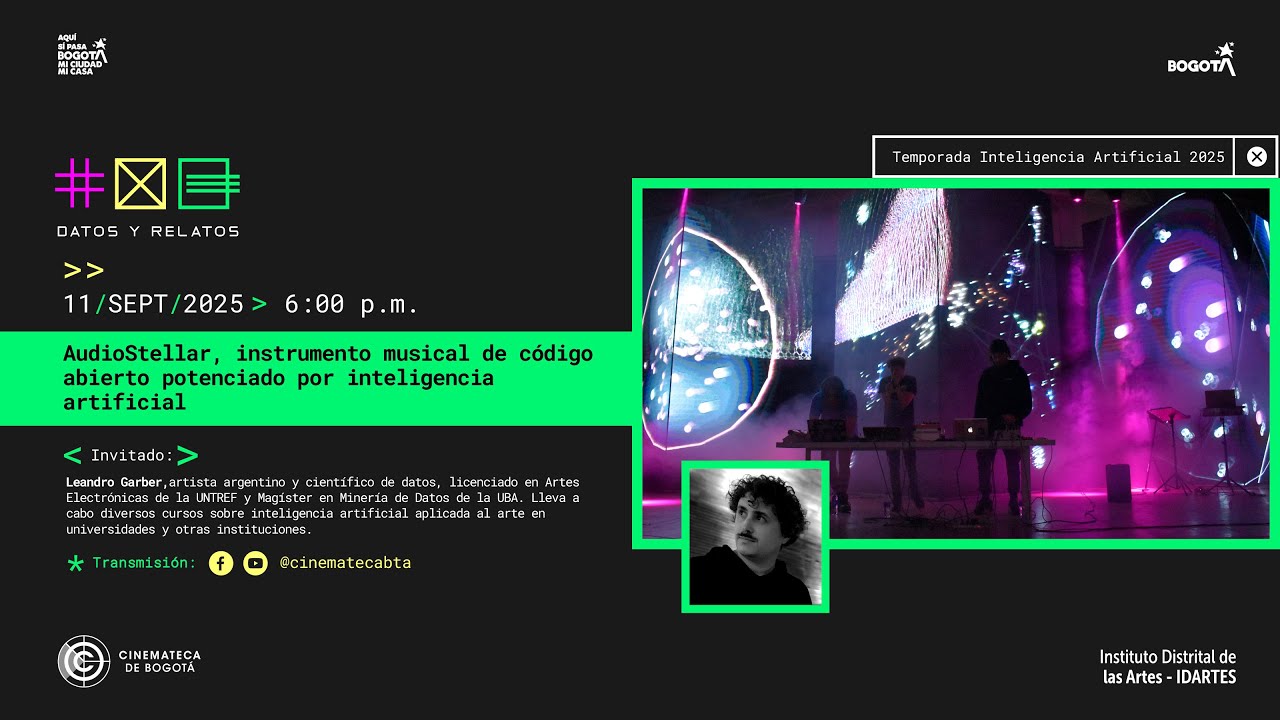This screenshot has height=720, width=1280.
Task: Toggle the green arrow before 6:00 p.m.
Action: [x=259, y=304]
